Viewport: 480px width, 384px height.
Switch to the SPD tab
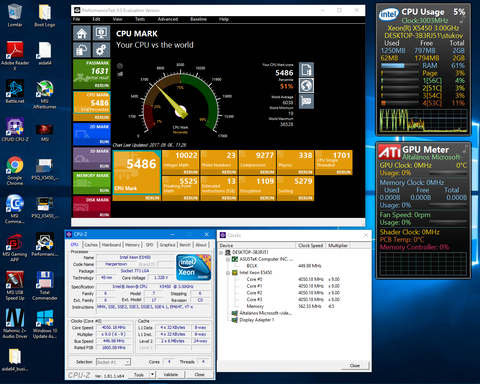pos(150,245)
